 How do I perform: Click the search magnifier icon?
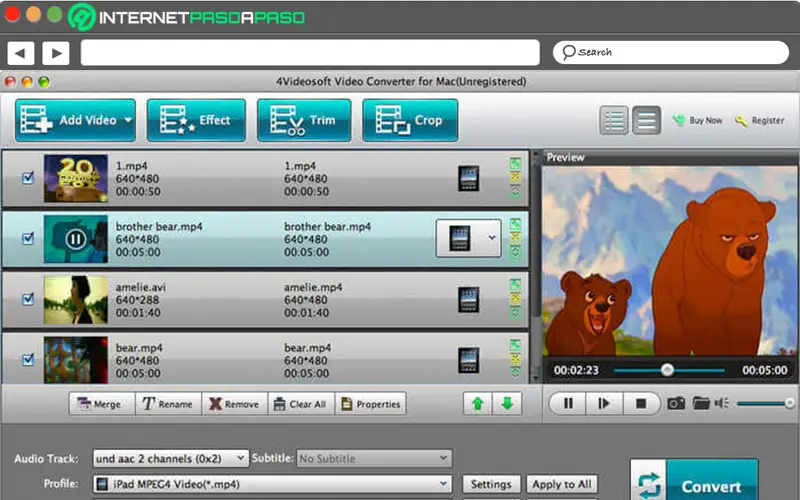point(568,52)
